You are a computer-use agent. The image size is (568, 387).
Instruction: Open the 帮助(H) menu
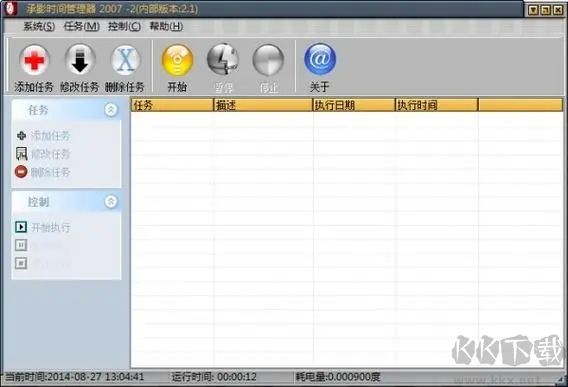pos(166,26)
